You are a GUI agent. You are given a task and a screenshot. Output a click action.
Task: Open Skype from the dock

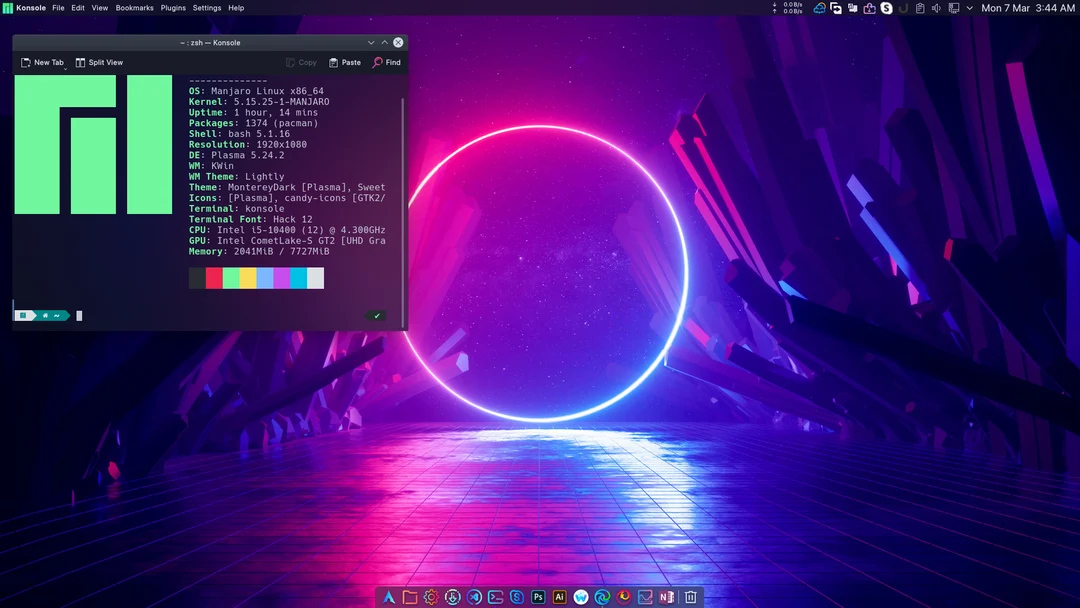click(x=516, y=596)
